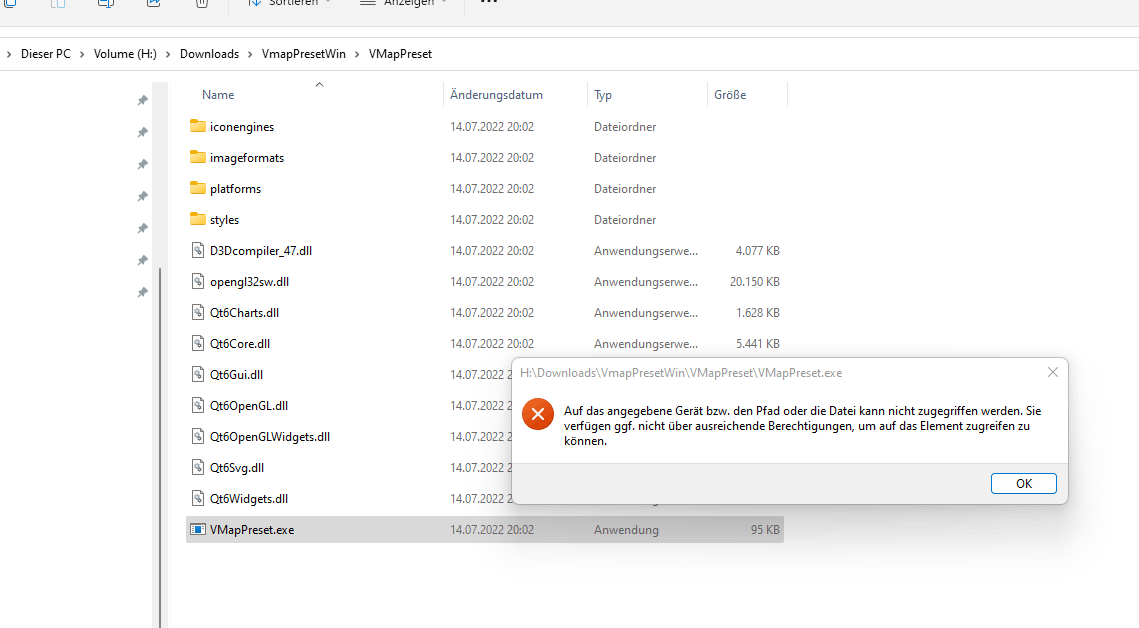This screenshot has height=628, width=1139.
Task: Click the date cell of imageformats
Action: pyautogui.click(x=492, y=158)
